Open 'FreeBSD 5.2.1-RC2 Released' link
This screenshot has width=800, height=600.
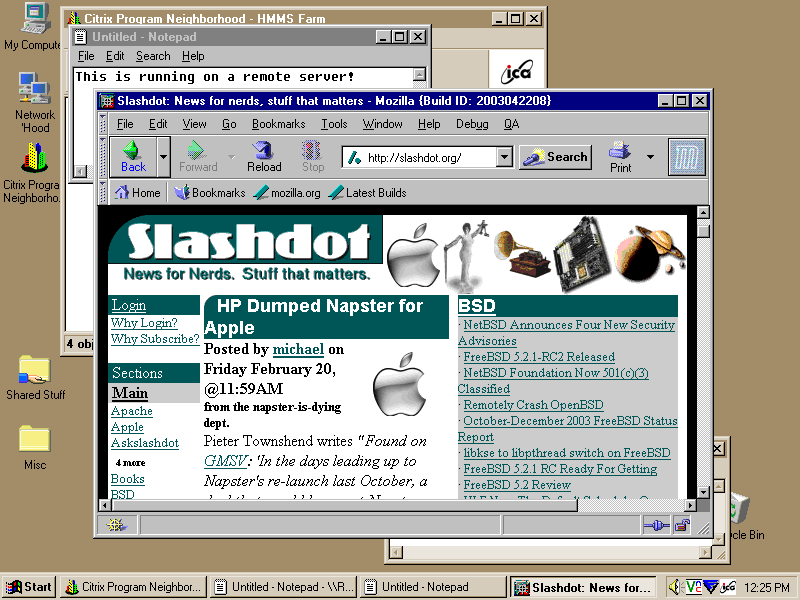539,357
